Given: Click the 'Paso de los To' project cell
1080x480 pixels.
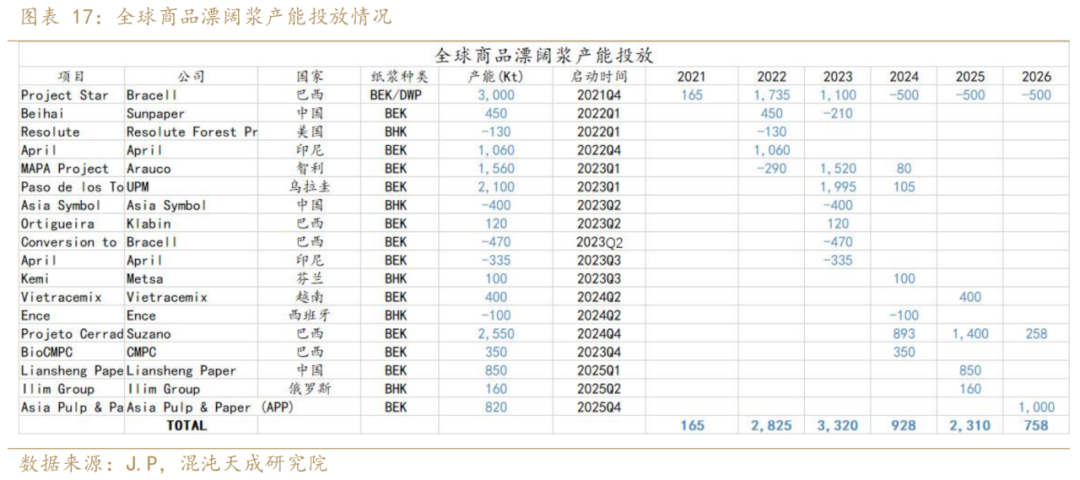Looking at the screenshot, I should 72,187.
